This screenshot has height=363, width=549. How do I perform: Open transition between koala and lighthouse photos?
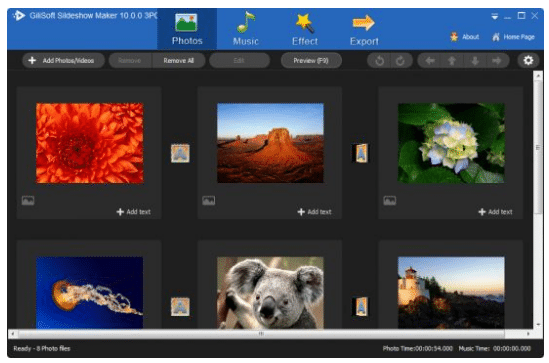[360, 307]
